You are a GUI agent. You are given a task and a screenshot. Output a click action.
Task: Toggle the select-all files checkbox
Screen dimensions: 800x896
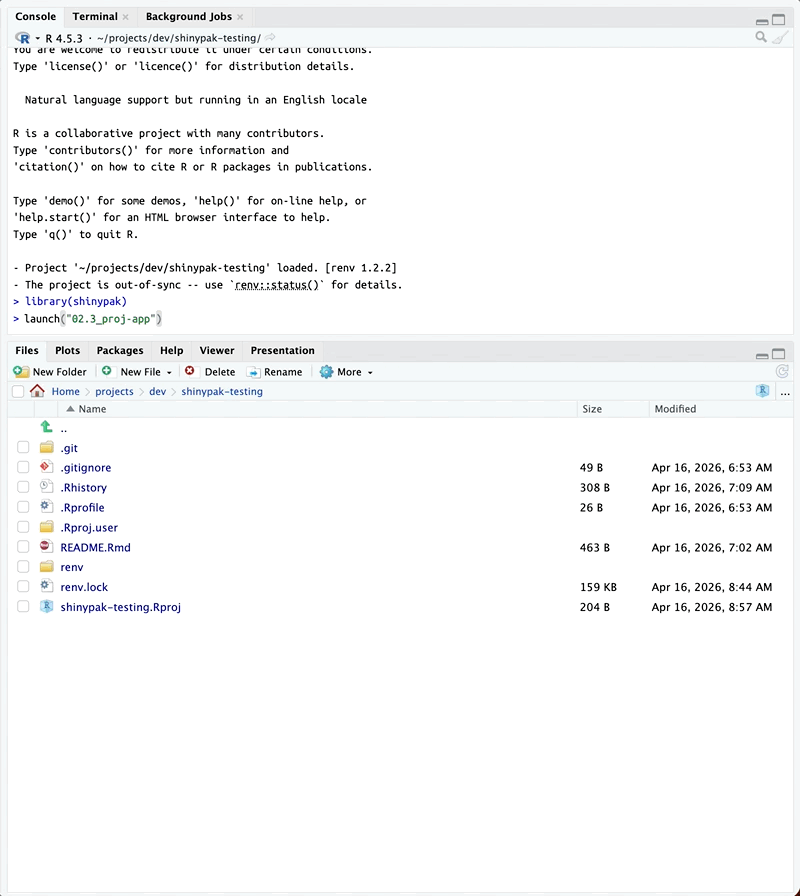pos(18,391)
